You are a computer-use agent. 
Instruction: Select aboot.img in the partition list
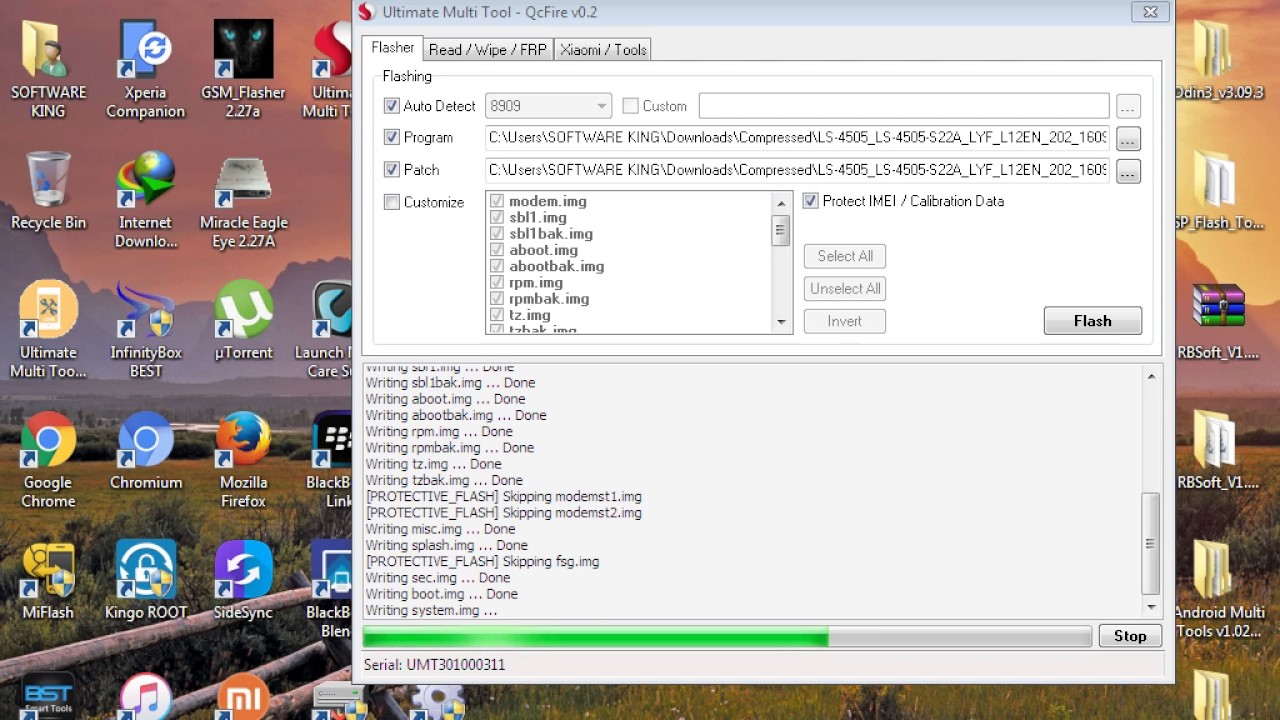(x=543, y=250)
